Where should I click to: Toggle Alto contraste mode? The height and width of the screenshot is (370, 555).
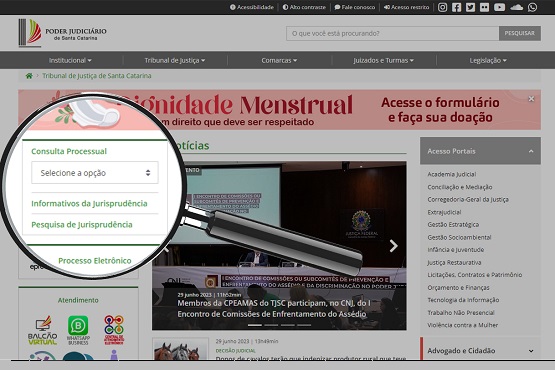(304, 7)
